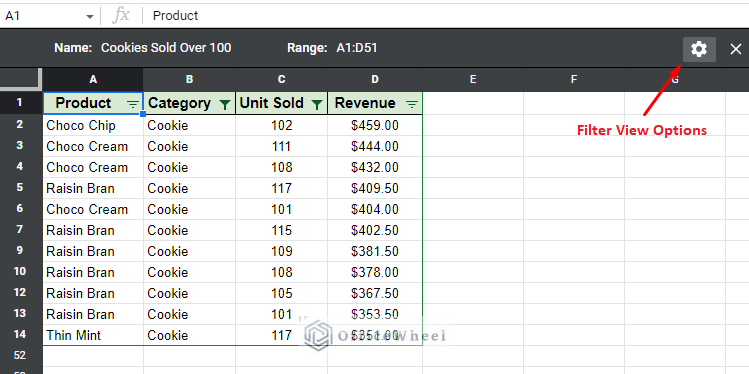Viewport: 749px width, 374px height.
Task: Select the $404.00 revenue cell
Action: (375, 209)
